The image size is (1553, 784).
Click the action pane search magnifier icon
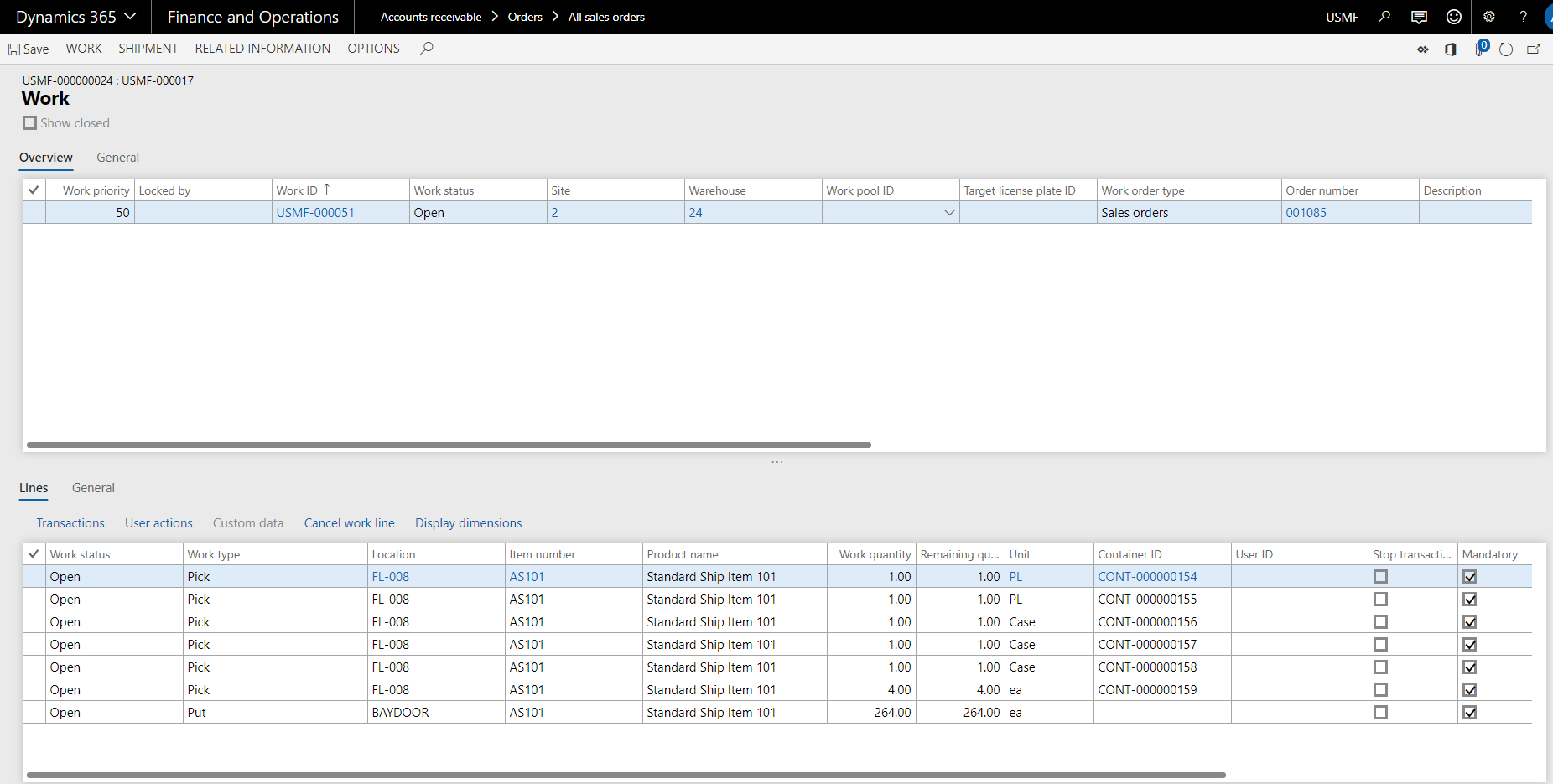(x=427, y=49)
